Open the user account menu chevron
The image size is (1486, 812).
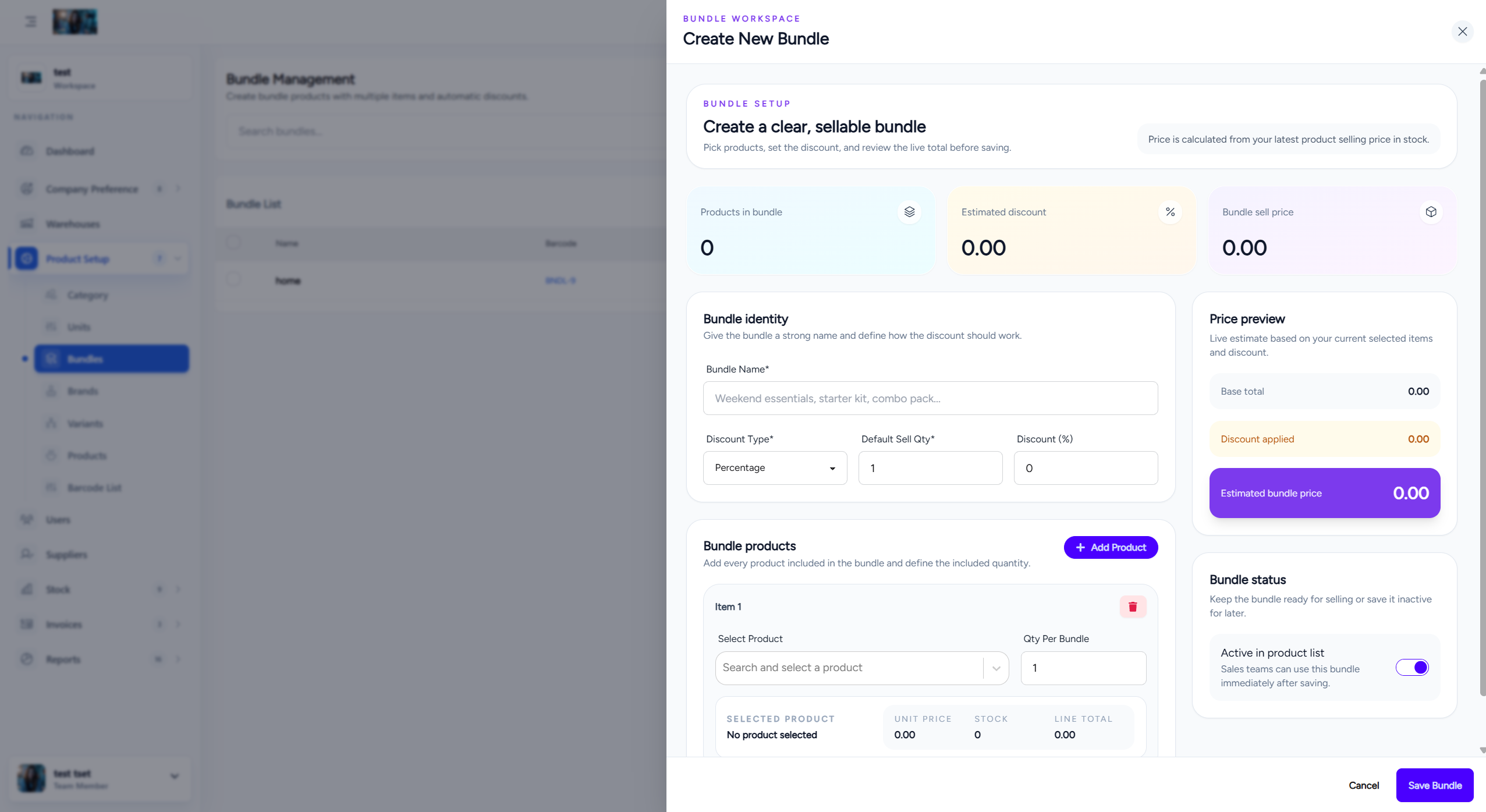point(174,776)
